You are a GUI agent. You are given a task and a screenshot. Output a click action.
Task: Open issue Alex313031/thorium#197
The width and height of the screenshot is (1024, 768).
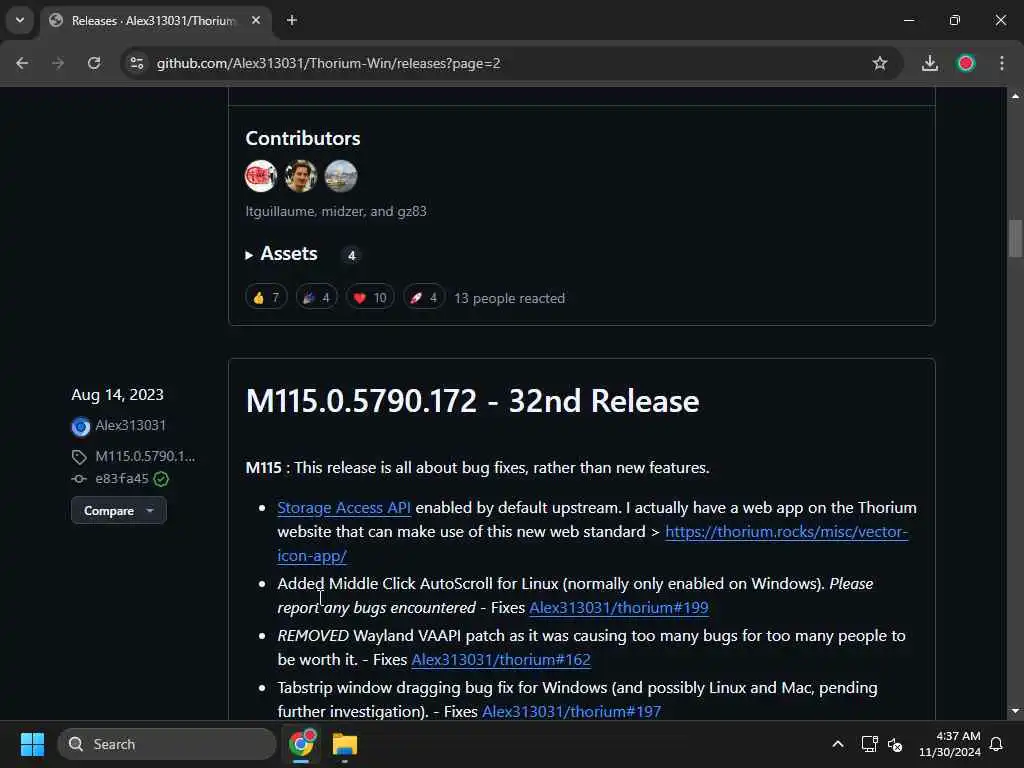[x=571, y=712]
